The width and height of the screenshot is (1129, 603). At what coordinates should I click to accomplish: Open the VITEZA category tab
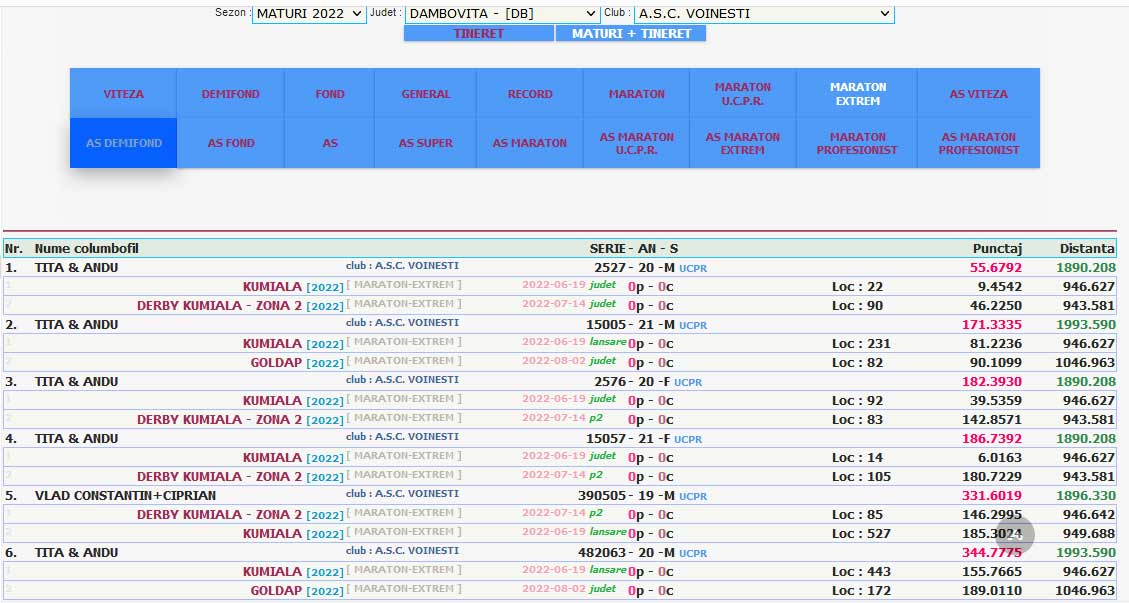tap(123, 94)
